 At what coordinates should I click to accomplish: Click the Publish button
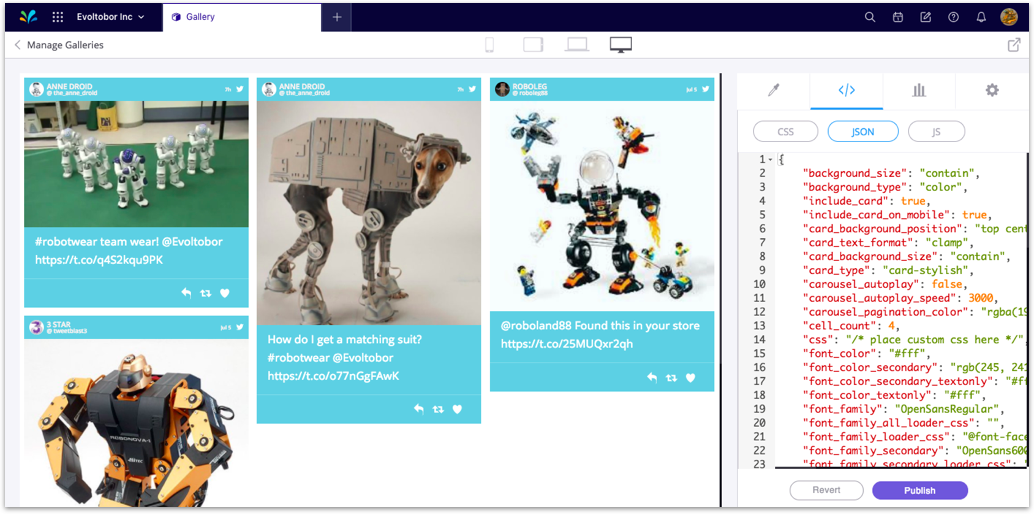pos(920,490)
